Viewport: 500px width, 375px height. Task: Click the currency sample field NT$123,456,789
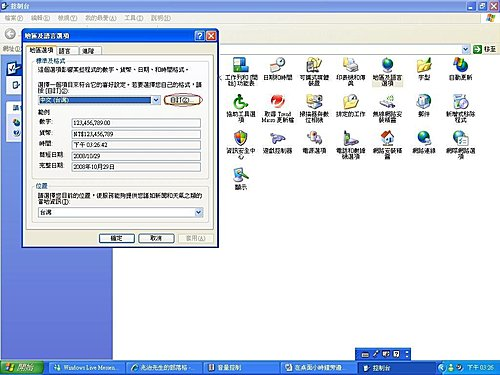(136, 134)
